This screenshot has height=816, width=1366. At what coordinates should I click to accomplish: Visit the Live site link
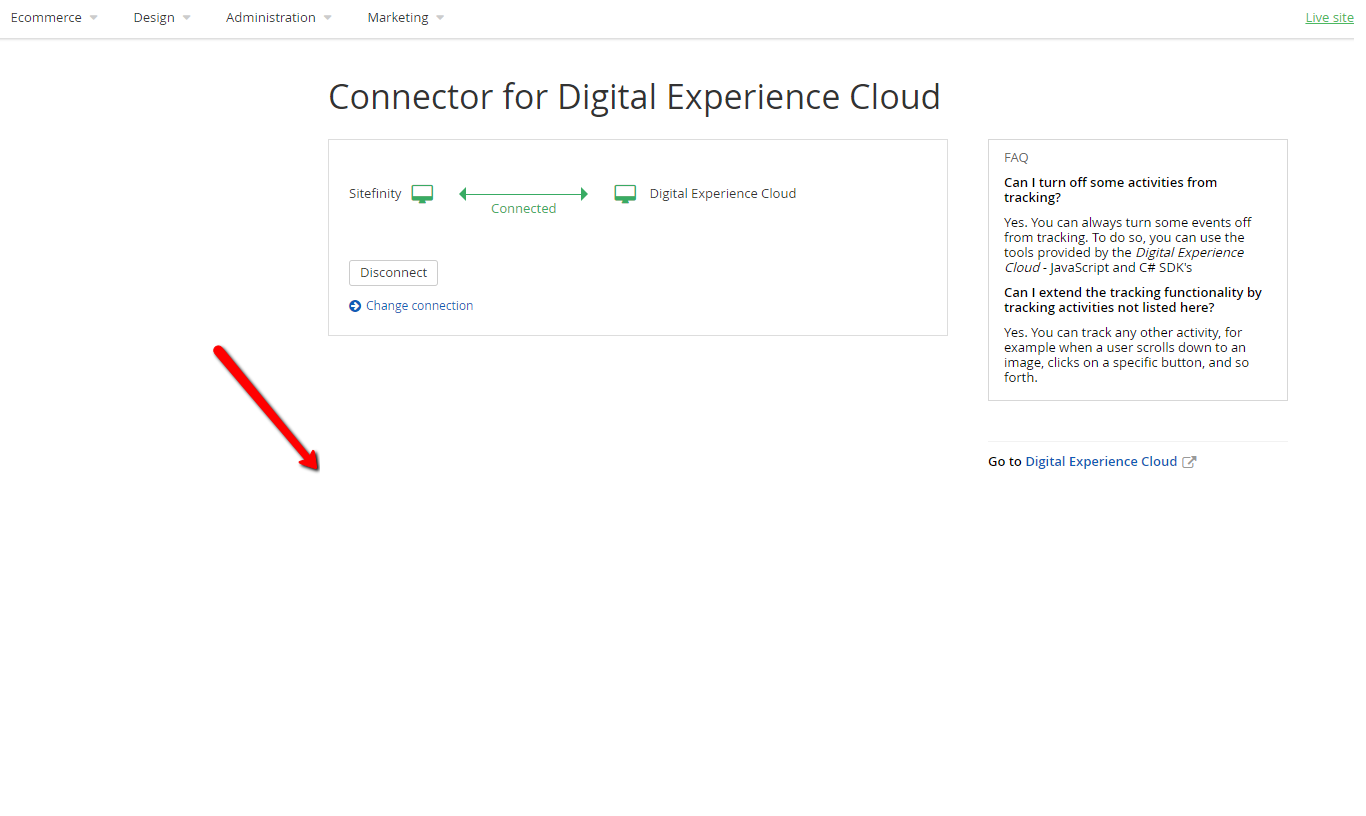1330,18
